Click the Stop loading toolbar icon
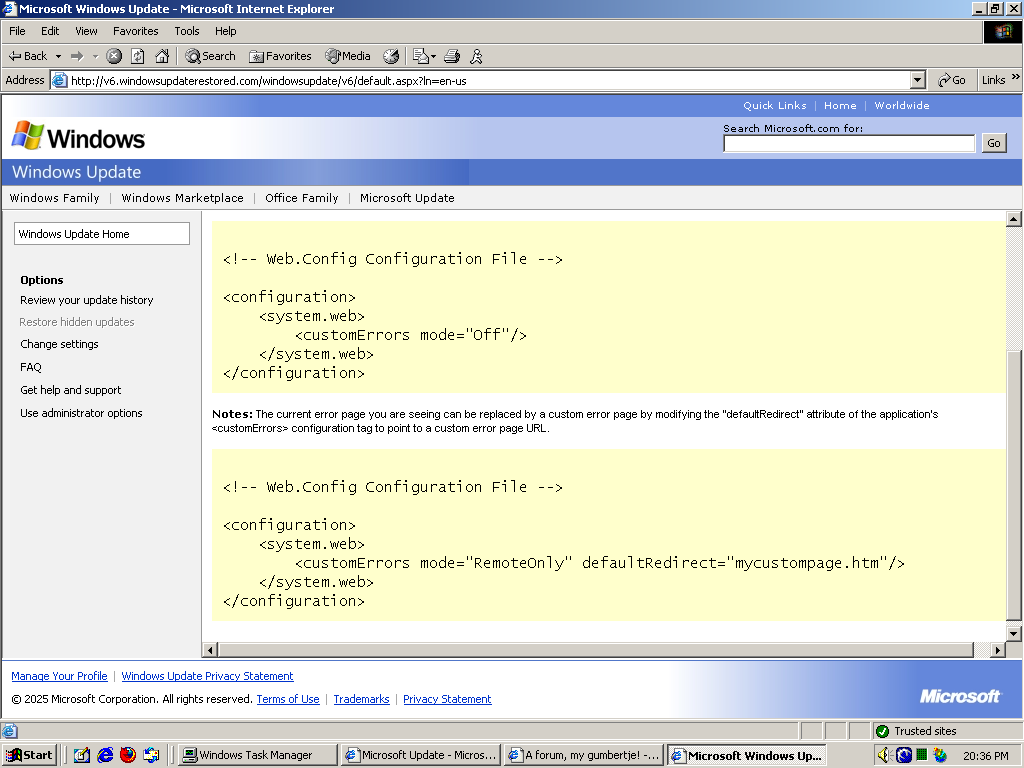 tap(114, 56)
